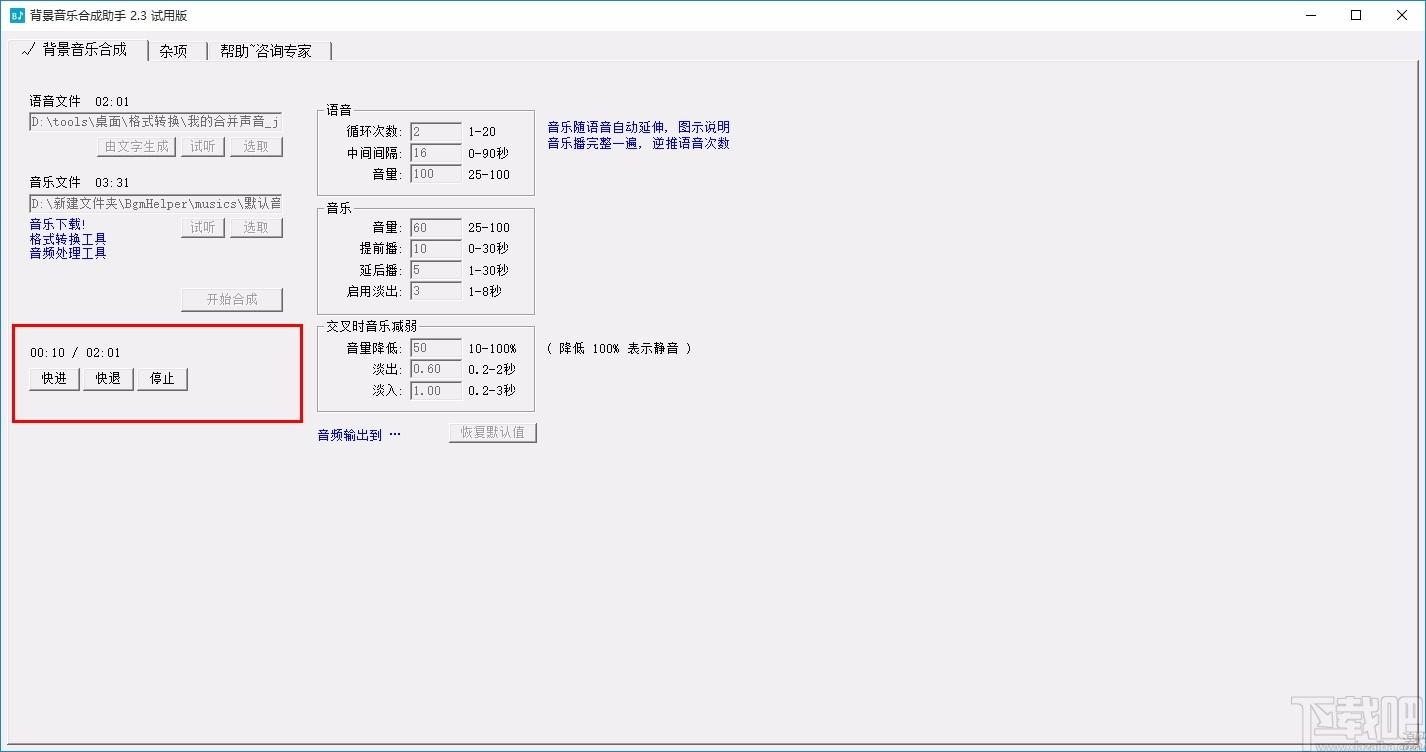Click the 0-90秒 range text
This screenshot has height=752, width=1426.
click(488, 153)
